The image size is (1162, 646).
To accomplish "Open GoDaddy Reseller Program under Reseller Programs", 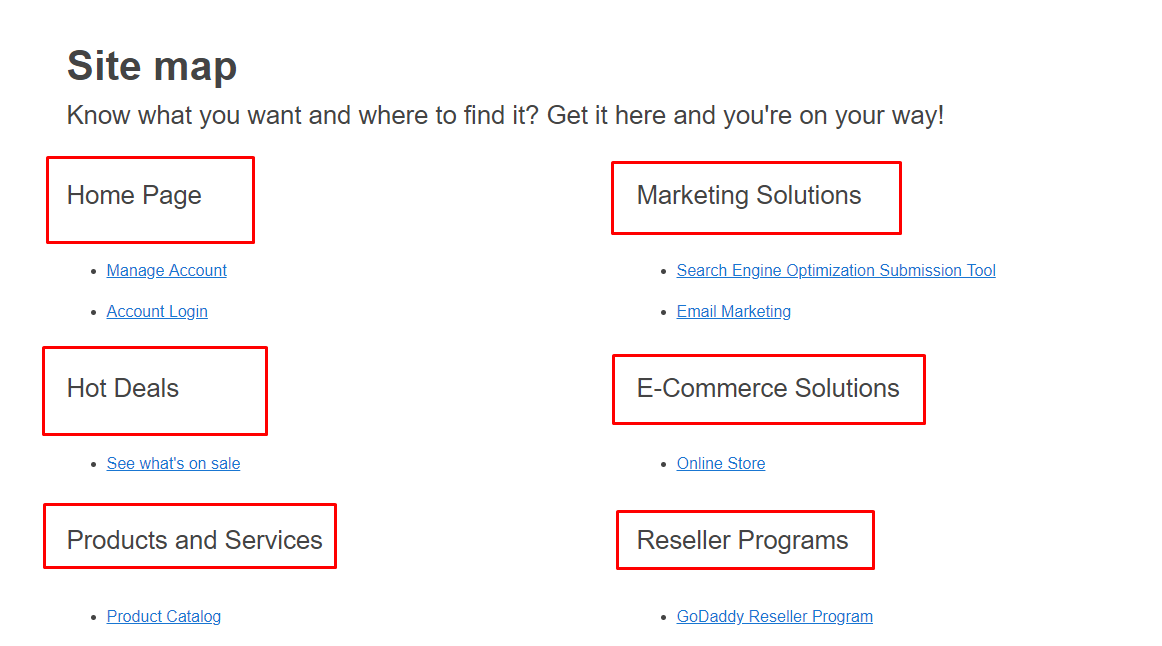I will point(774,616).
